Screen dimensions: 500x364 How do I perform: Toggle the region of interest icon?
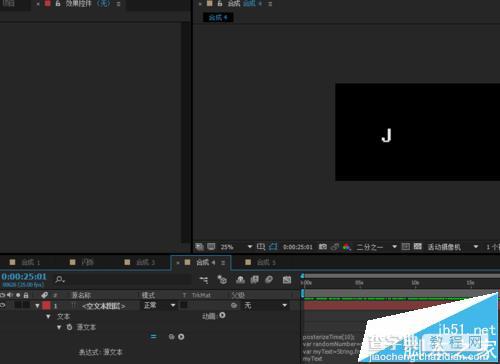pyautogui.click(x=406, y=247)
